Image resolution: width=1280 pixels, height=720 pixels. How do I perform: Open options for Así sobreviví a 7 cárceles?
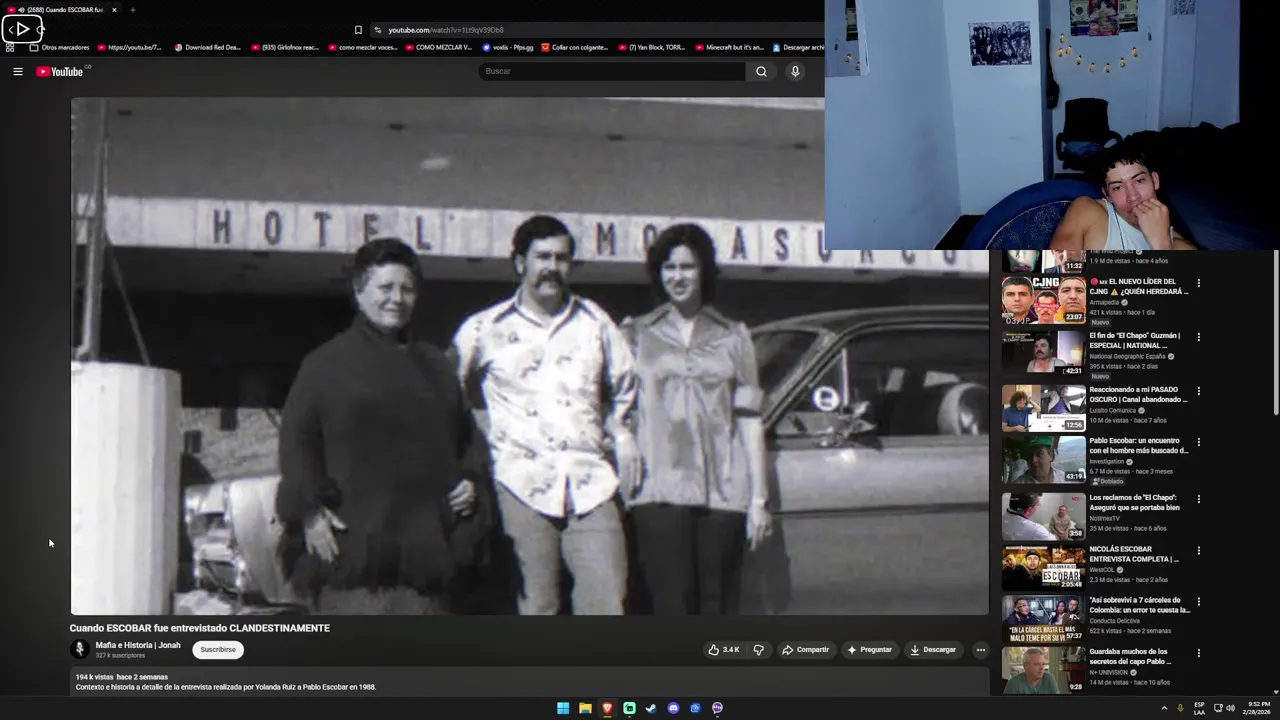point(1198,602)
